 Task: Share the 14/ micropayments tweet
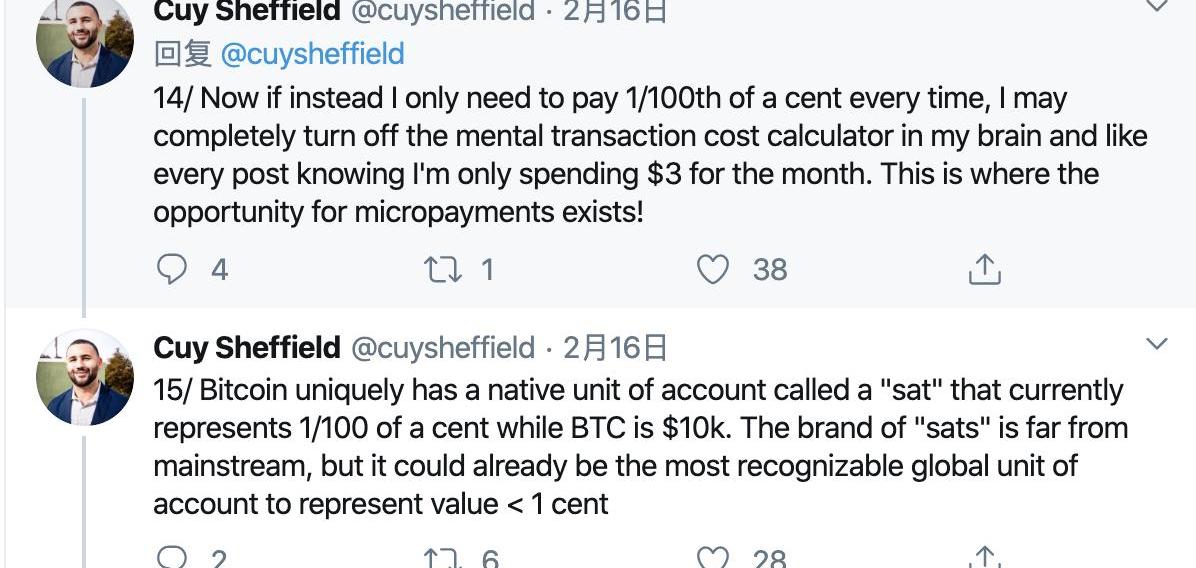pos(985,269)
